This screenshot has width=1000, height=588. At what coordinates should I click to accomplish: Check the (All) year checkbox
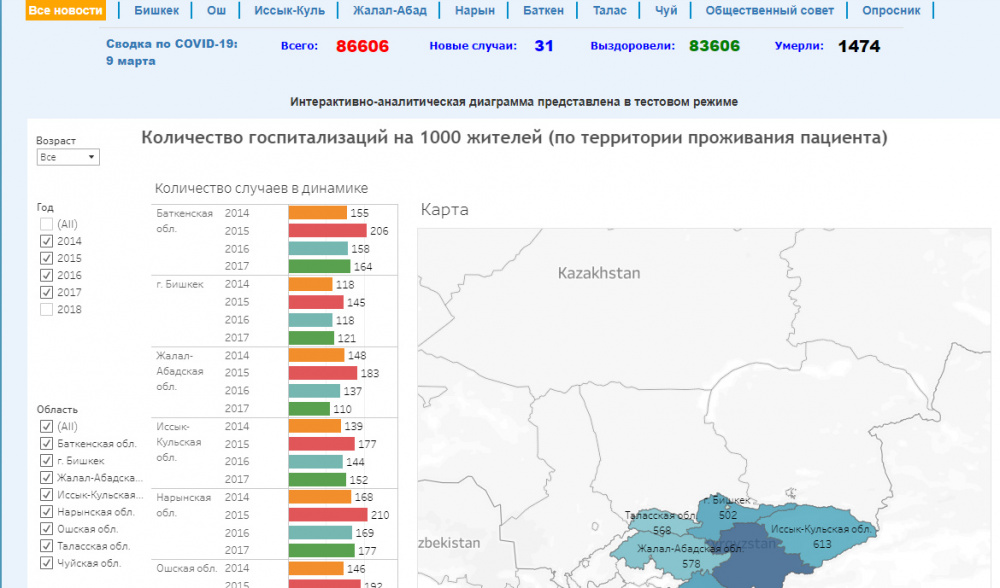46,224
